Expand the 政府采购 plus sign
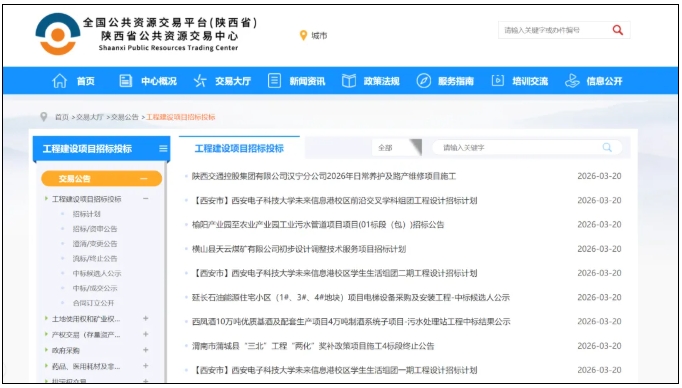Image resolution: width=682 pixels, height=388 pixels. tap(146, 350)
